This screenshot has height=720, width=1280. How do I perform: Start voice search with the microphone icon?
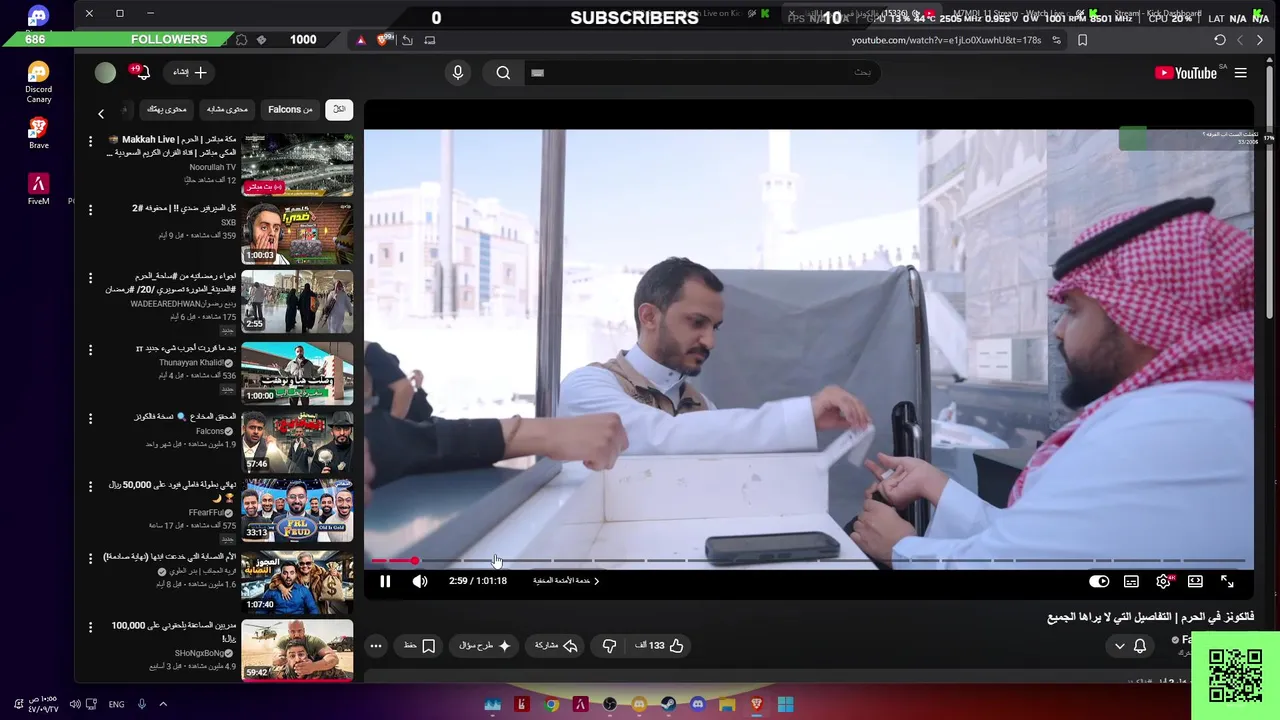point(458,73)
